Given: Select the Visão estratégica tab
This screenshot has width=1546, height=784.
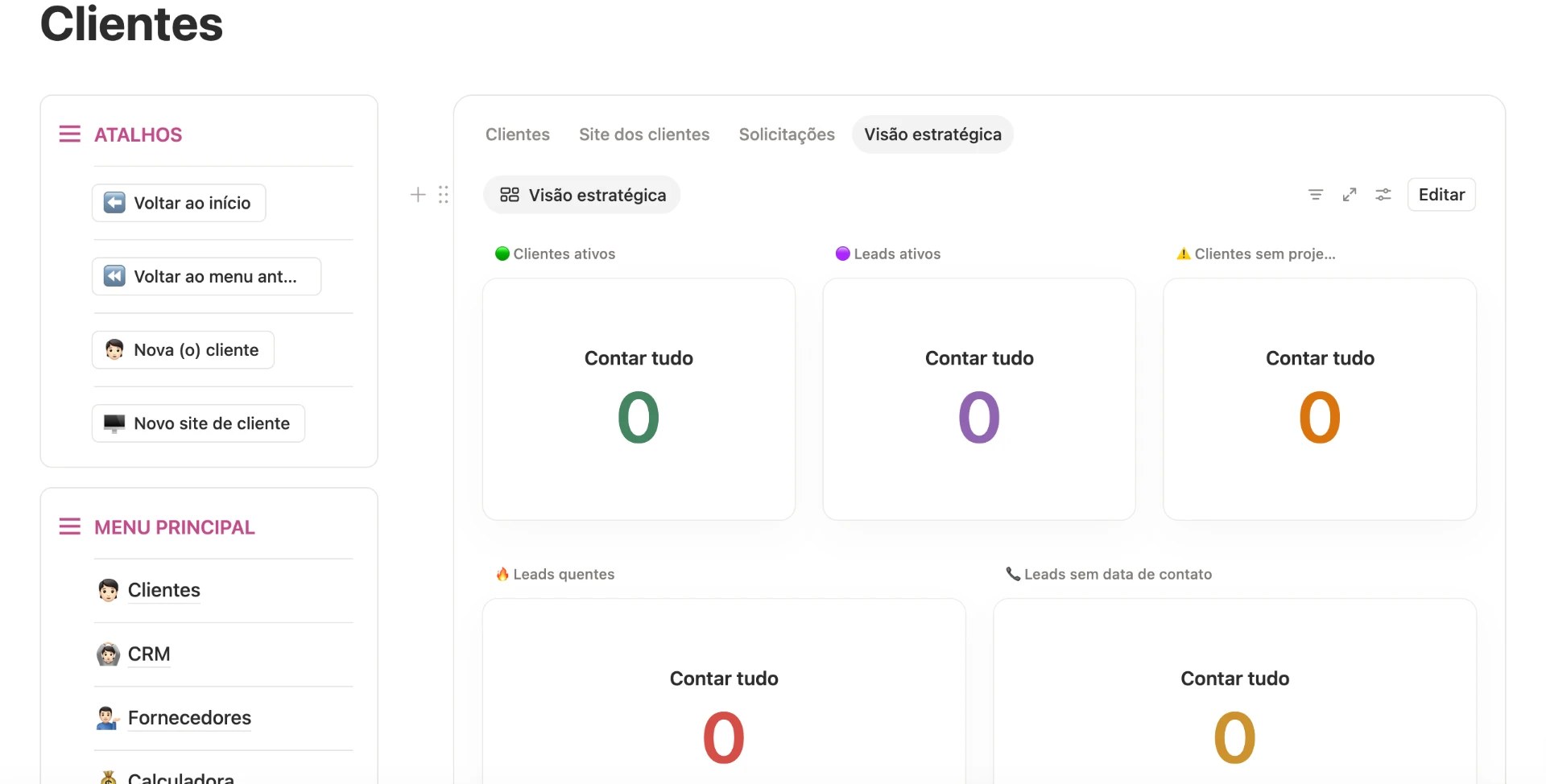Looking at the screenshot, I should (932, 134).
